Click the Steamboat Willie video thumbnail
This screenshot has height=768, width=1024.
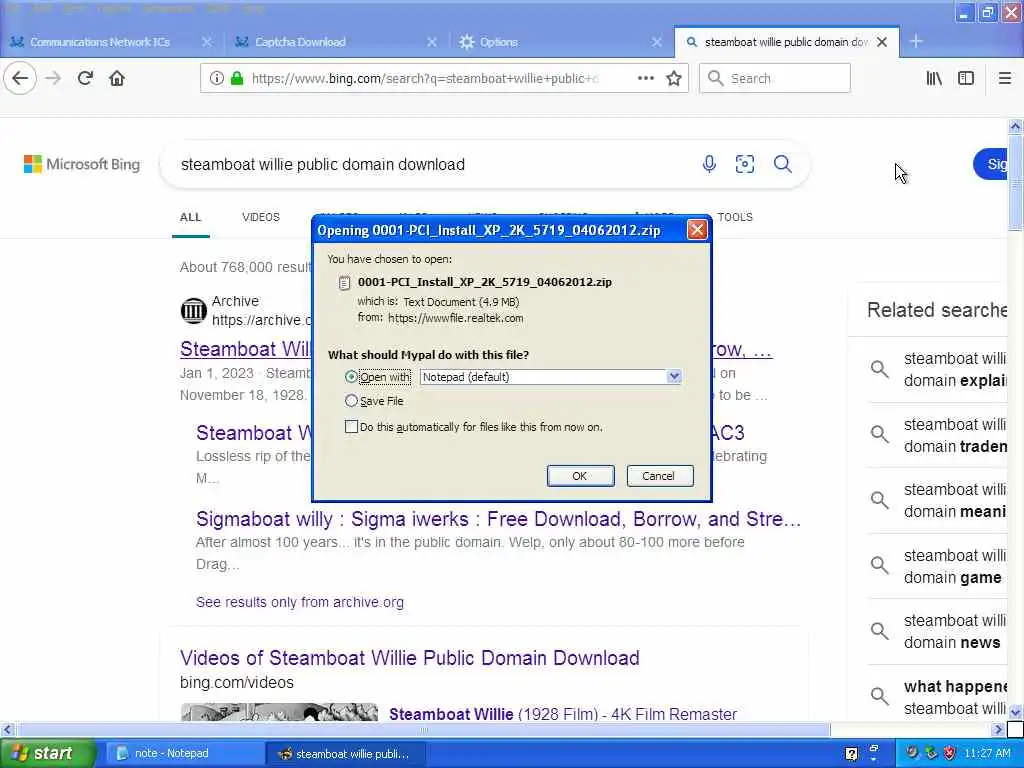coord(279,712)
